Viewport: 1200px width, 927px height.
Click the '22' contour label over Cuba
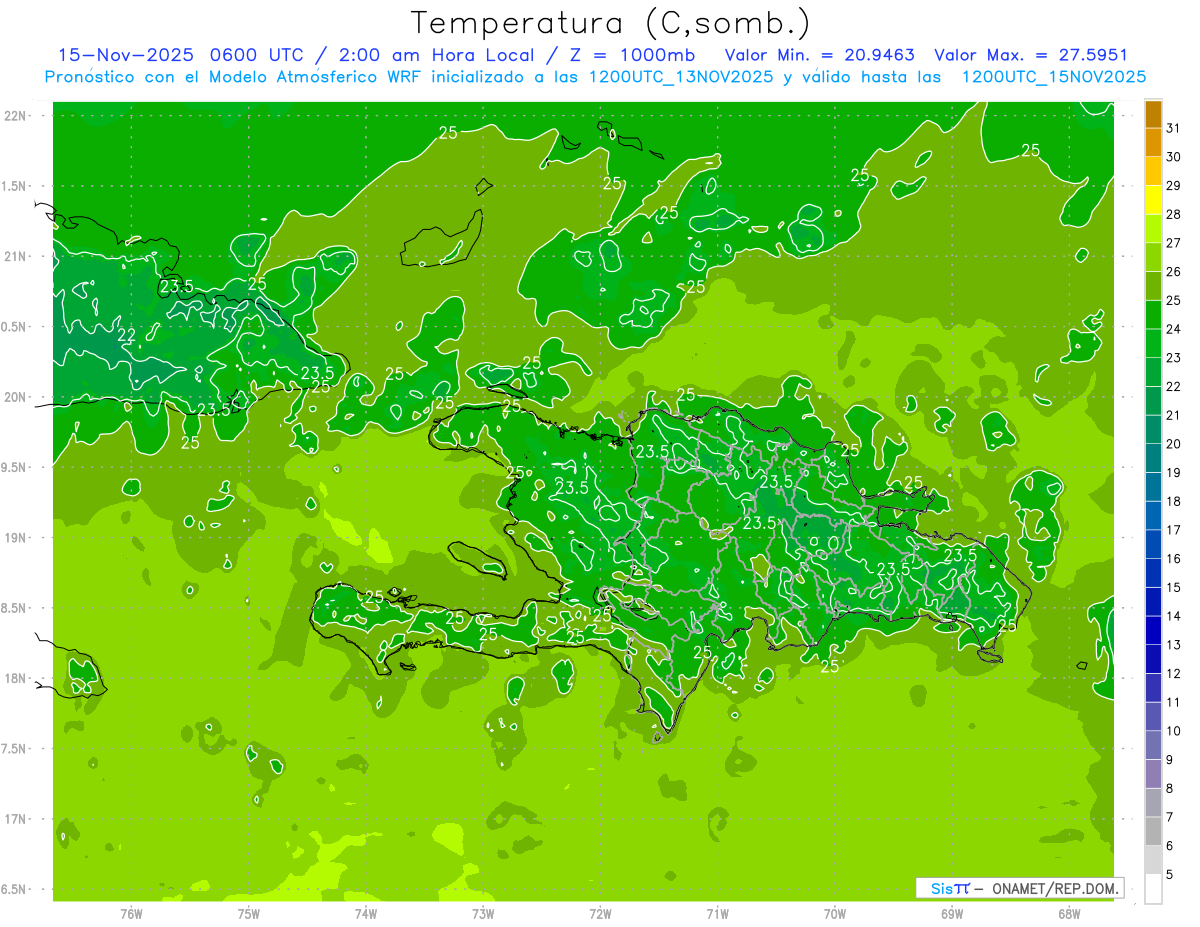tap(127, 335)
